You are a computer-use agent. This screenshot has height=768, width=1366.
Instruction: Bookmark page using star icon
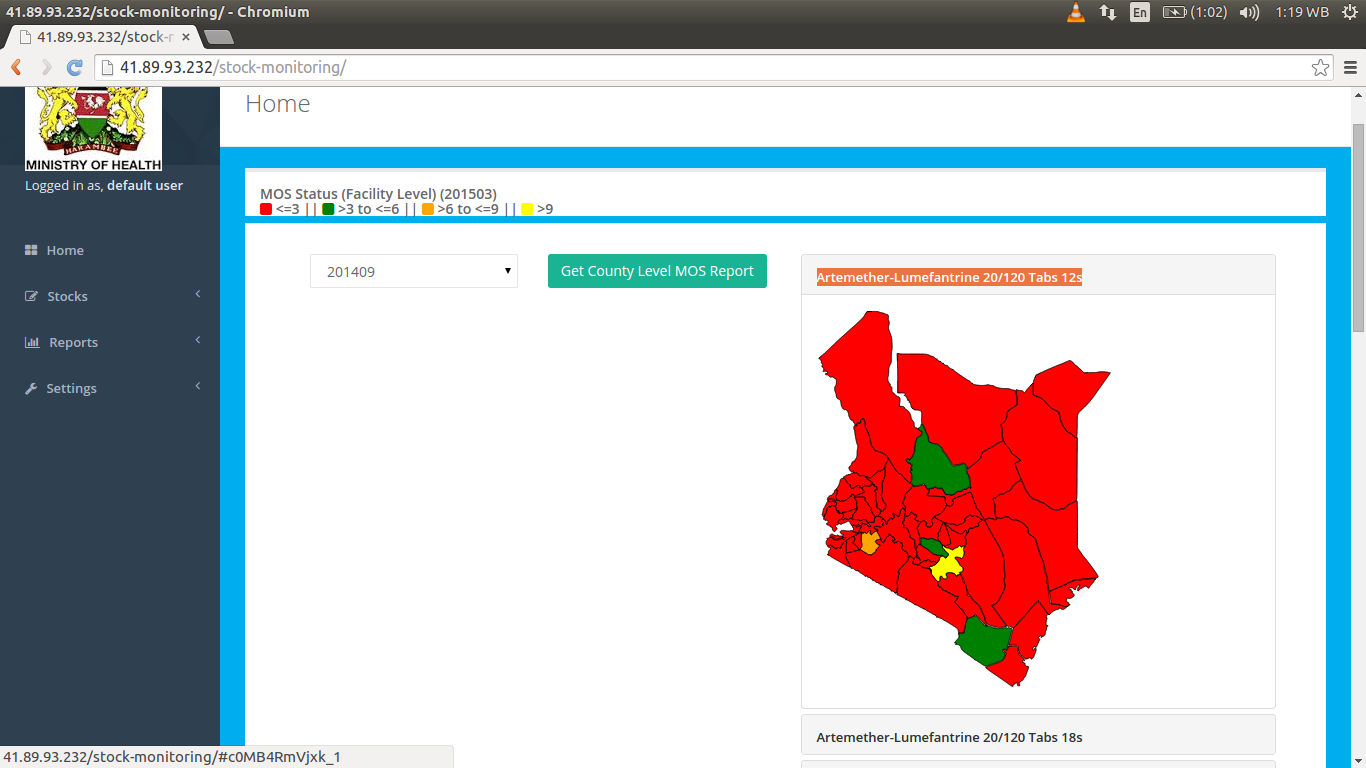[1320, 67]
